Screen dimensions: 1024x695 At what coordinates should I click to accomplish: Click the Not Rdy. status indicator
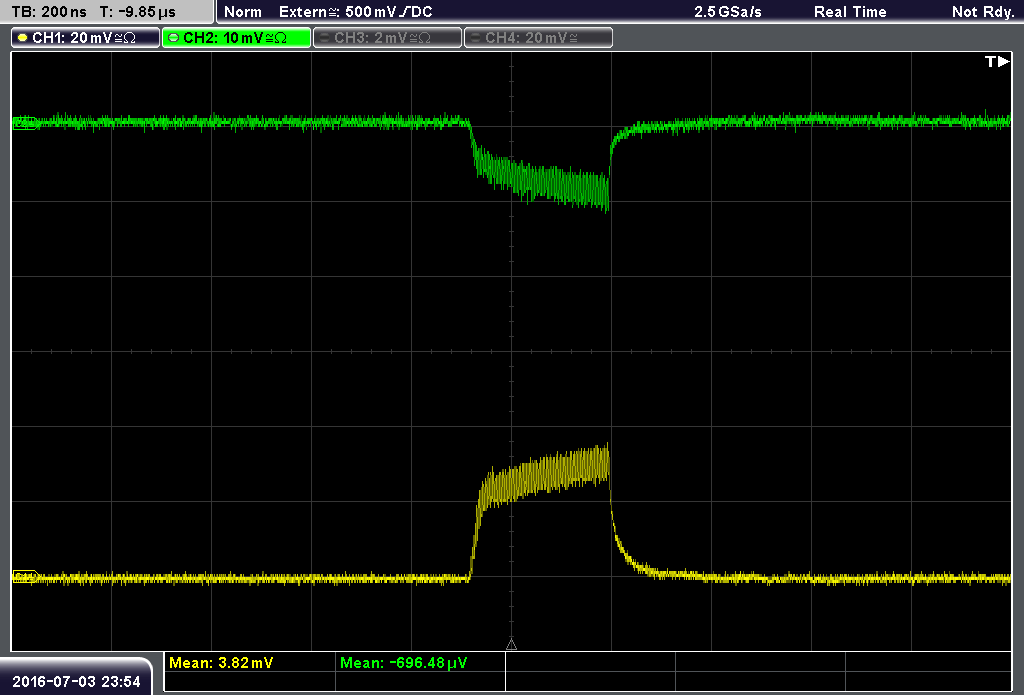[982, 12]
